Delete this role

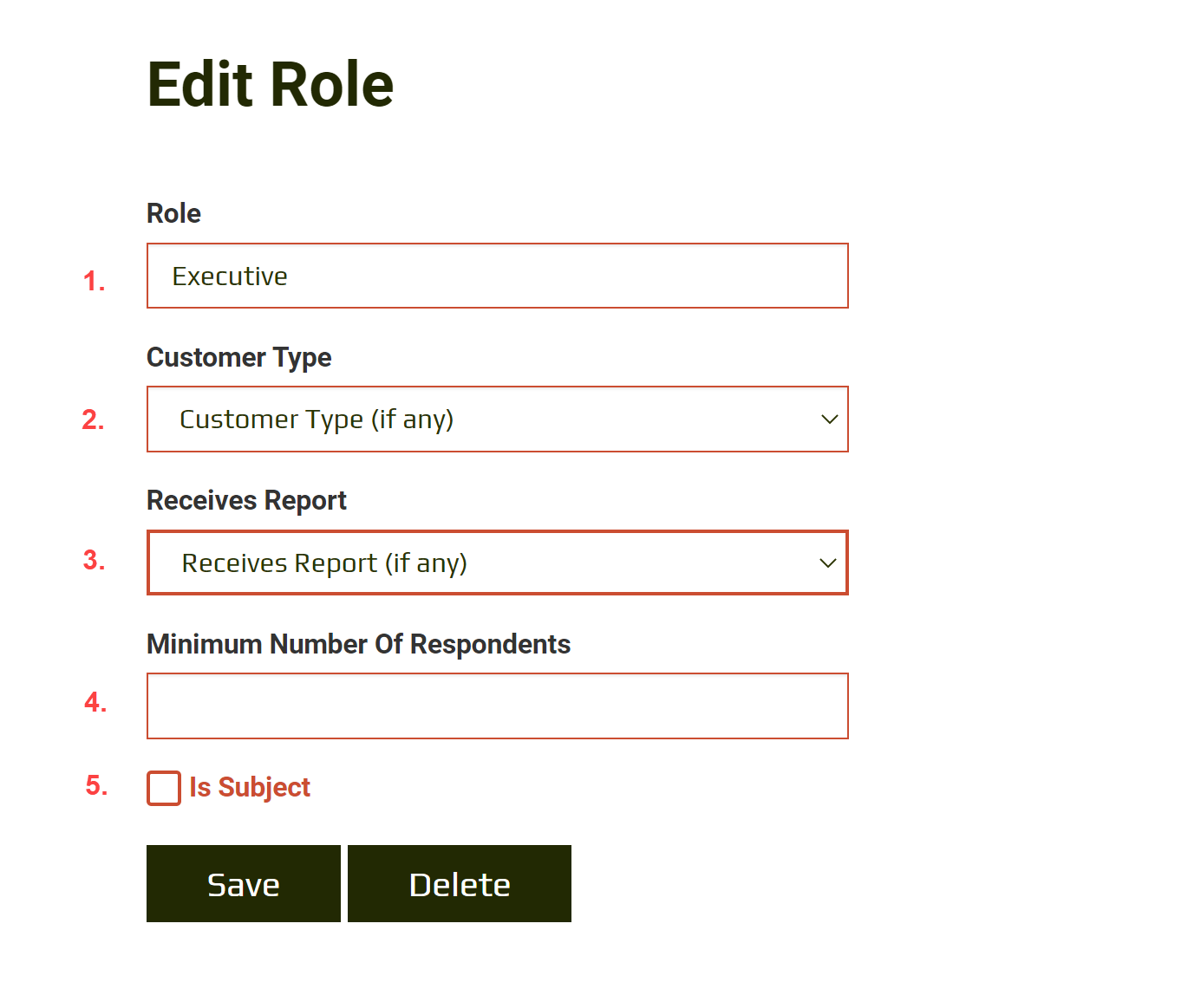coord(460,884)
